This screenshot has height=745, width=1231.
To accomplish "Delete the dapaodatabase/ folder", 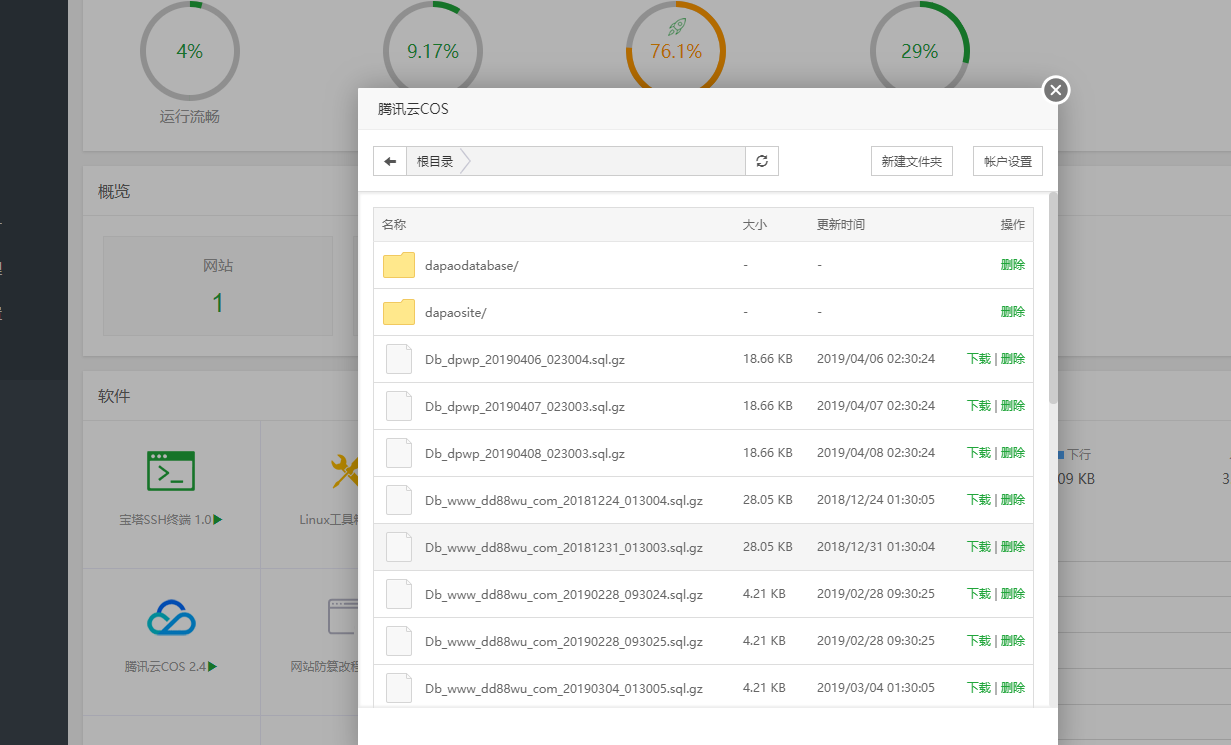I will coord(1013,265).
